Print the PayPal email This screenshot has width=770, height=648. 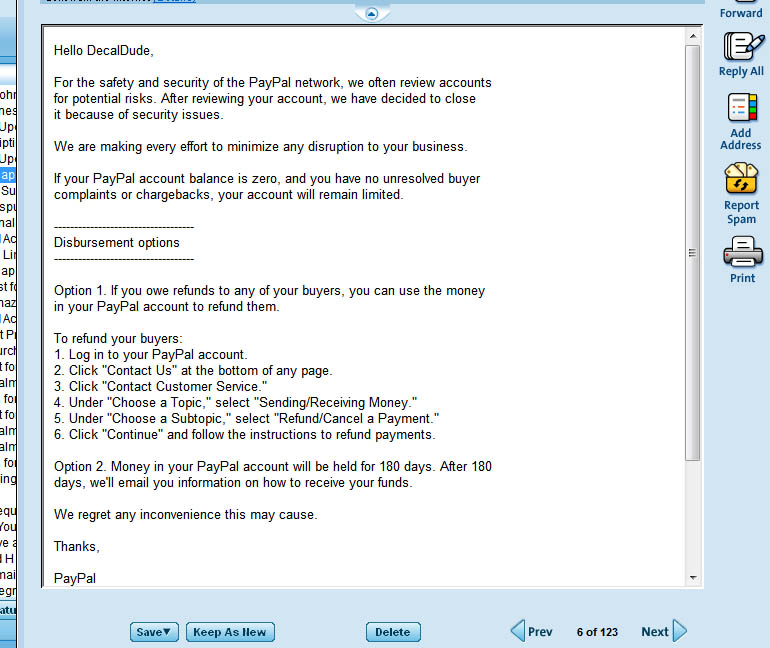[742, 252]
